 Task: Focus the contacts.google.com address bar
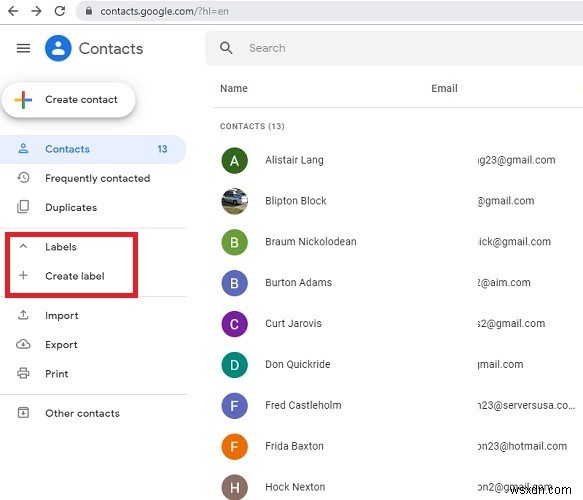[329, 11]
